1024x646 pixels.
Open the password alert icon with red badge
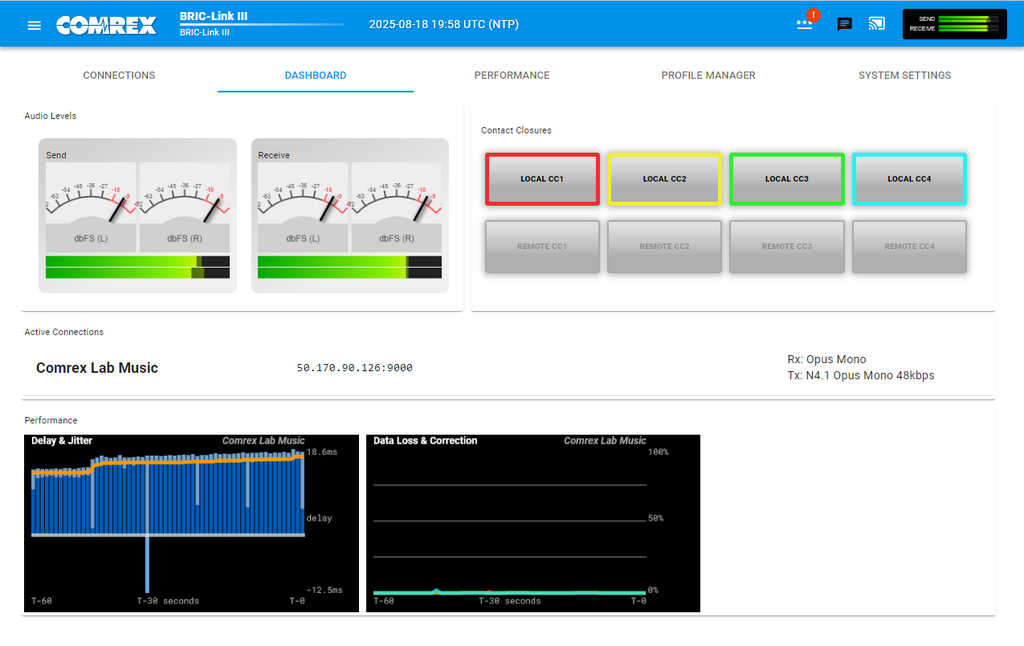[x=805, y=24]
